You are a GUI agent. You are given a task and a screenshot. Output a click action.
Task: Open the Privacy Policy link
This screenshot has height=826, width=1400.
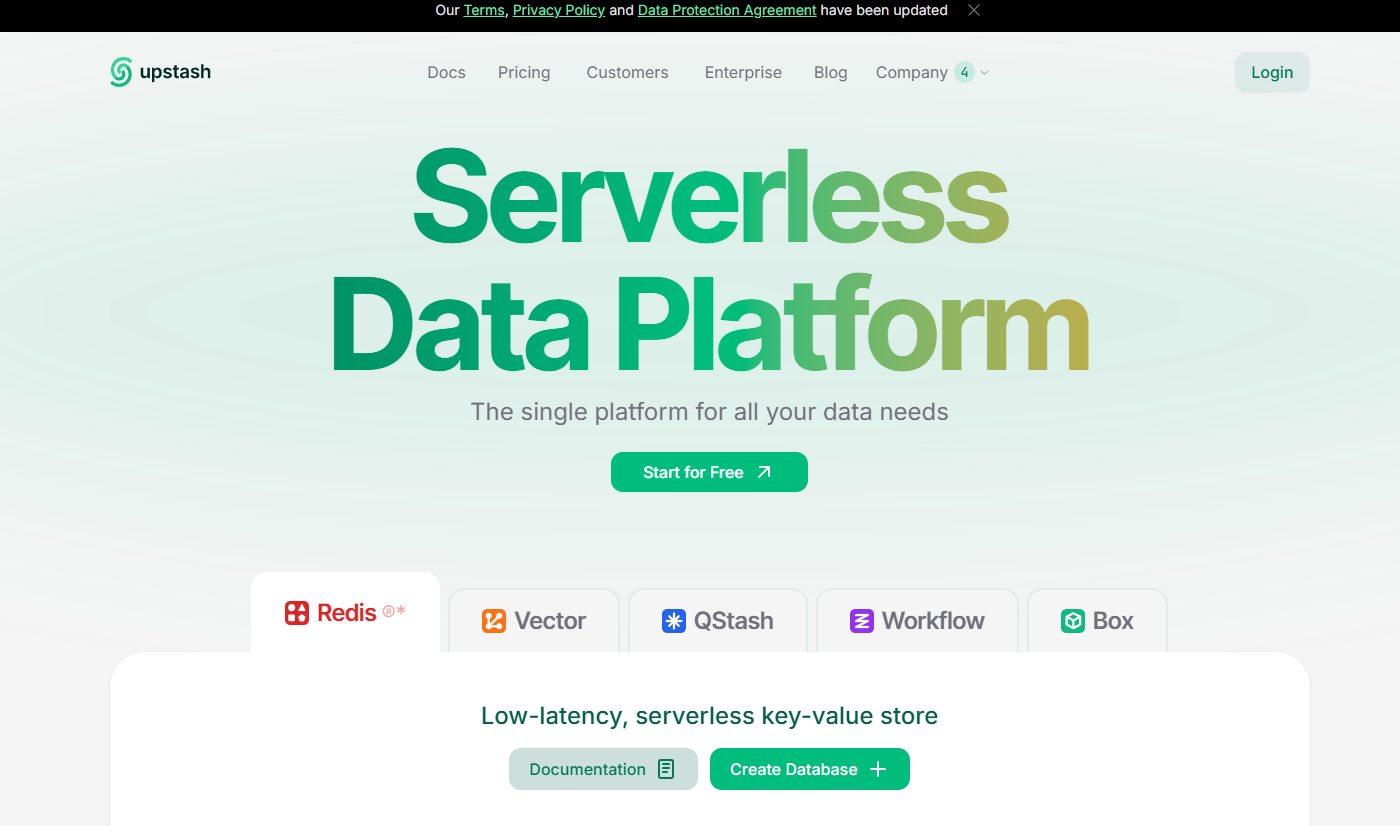[x=559, y=10]
